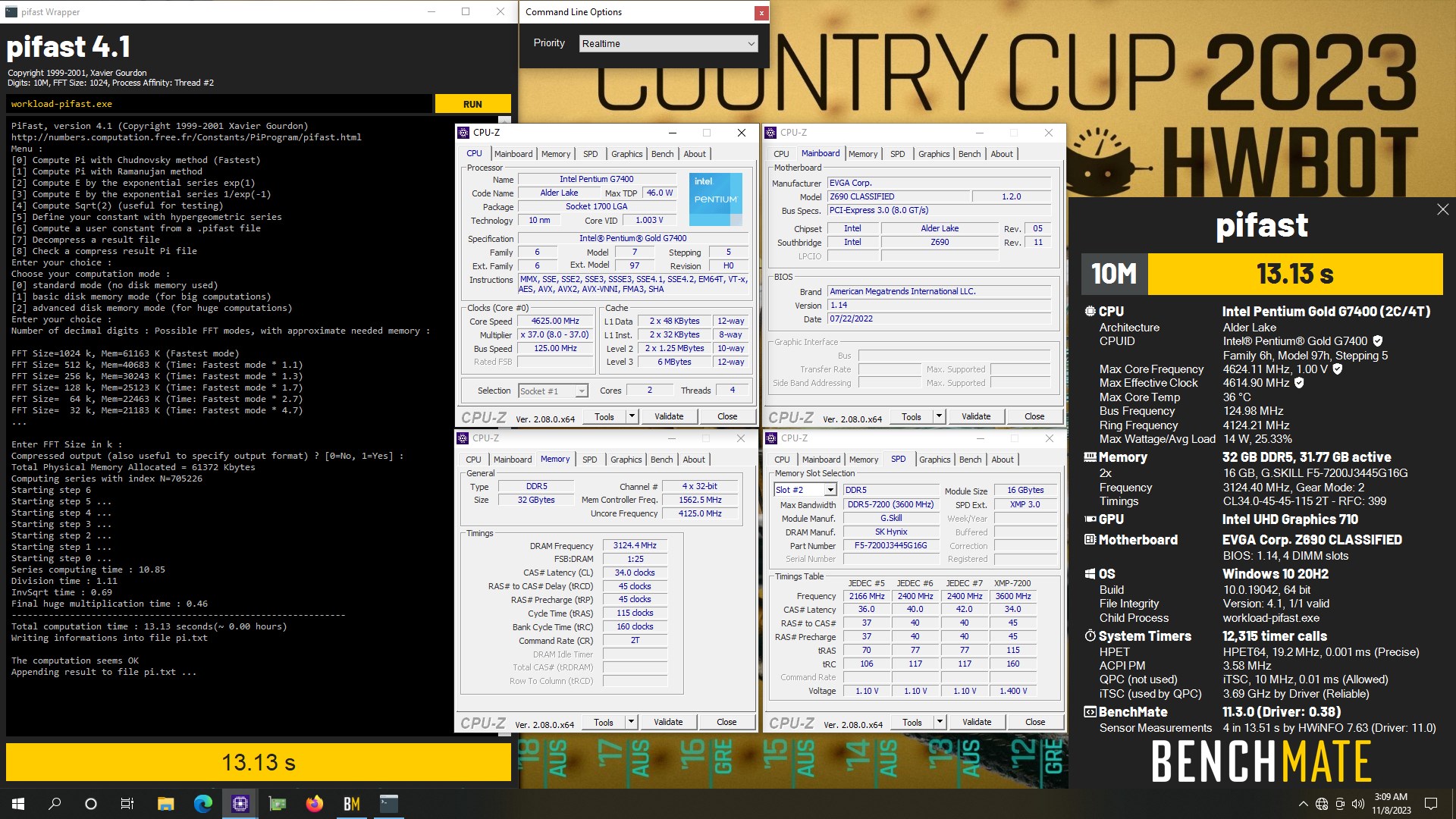This screenshot has width=1456, height=819.
Task: Expand Tools arrow in CPU-Z Memory window
Action: [x=631, y=722]
